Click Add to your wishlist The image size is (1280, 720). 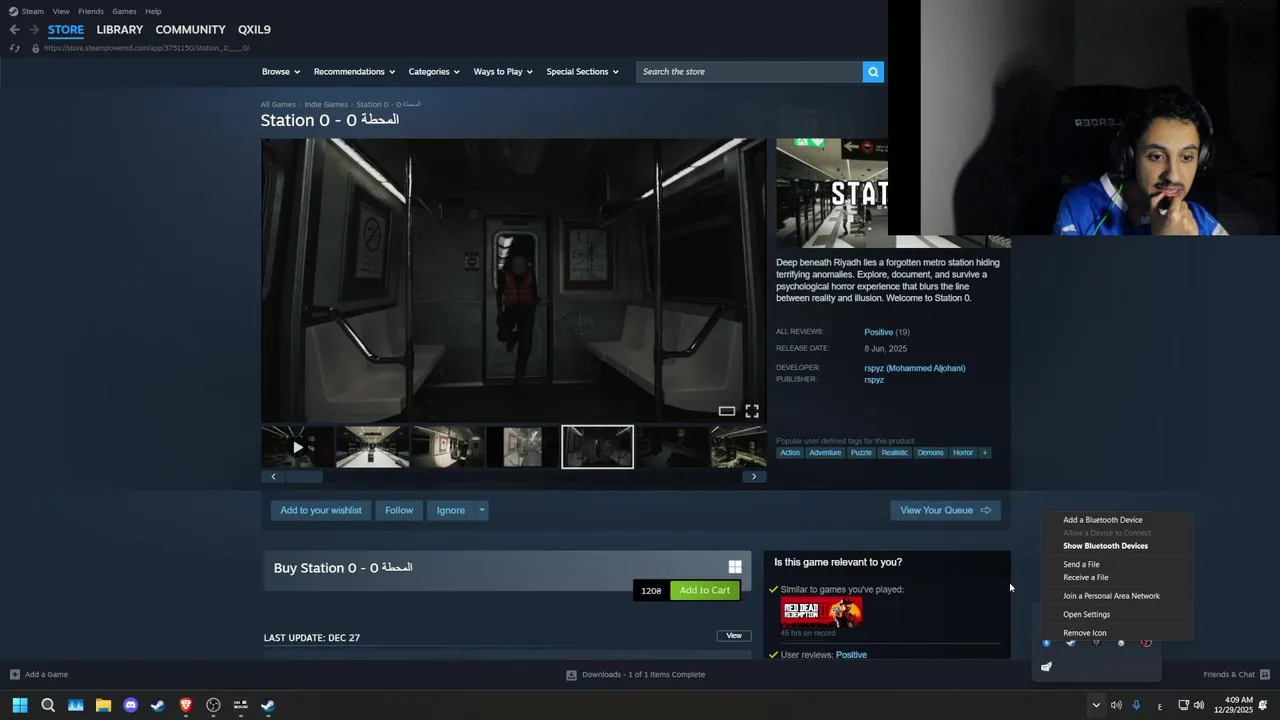tap(321, 510)
